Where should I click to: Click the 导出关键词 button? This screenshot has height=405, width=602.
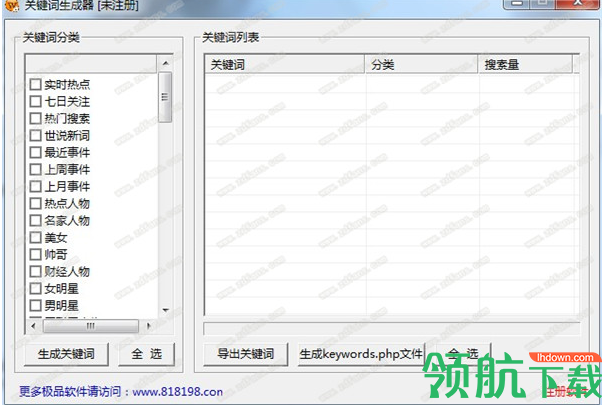point(246,354)
